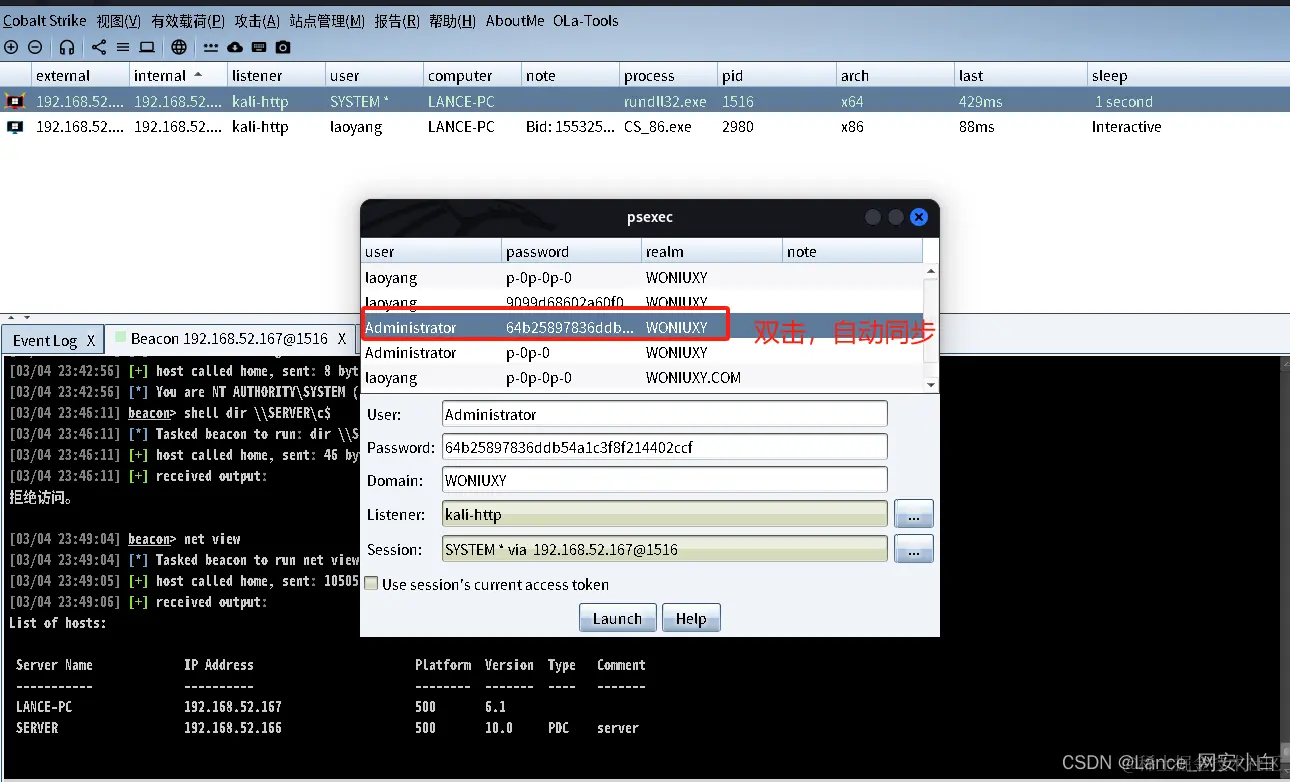Open the 帮助(H) menu
1290x782 pixels.
tap(452, 20)
